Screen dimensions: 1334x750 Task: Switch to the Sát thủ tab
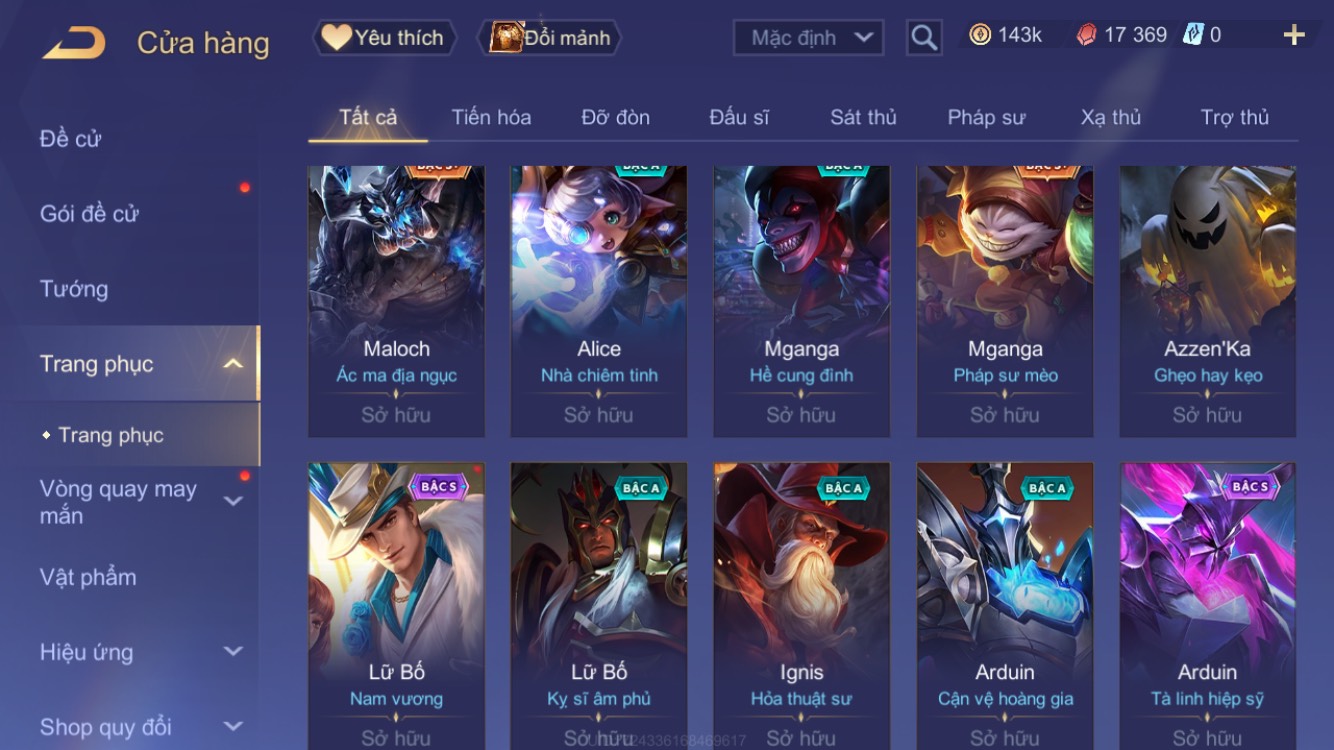point(863,117)
